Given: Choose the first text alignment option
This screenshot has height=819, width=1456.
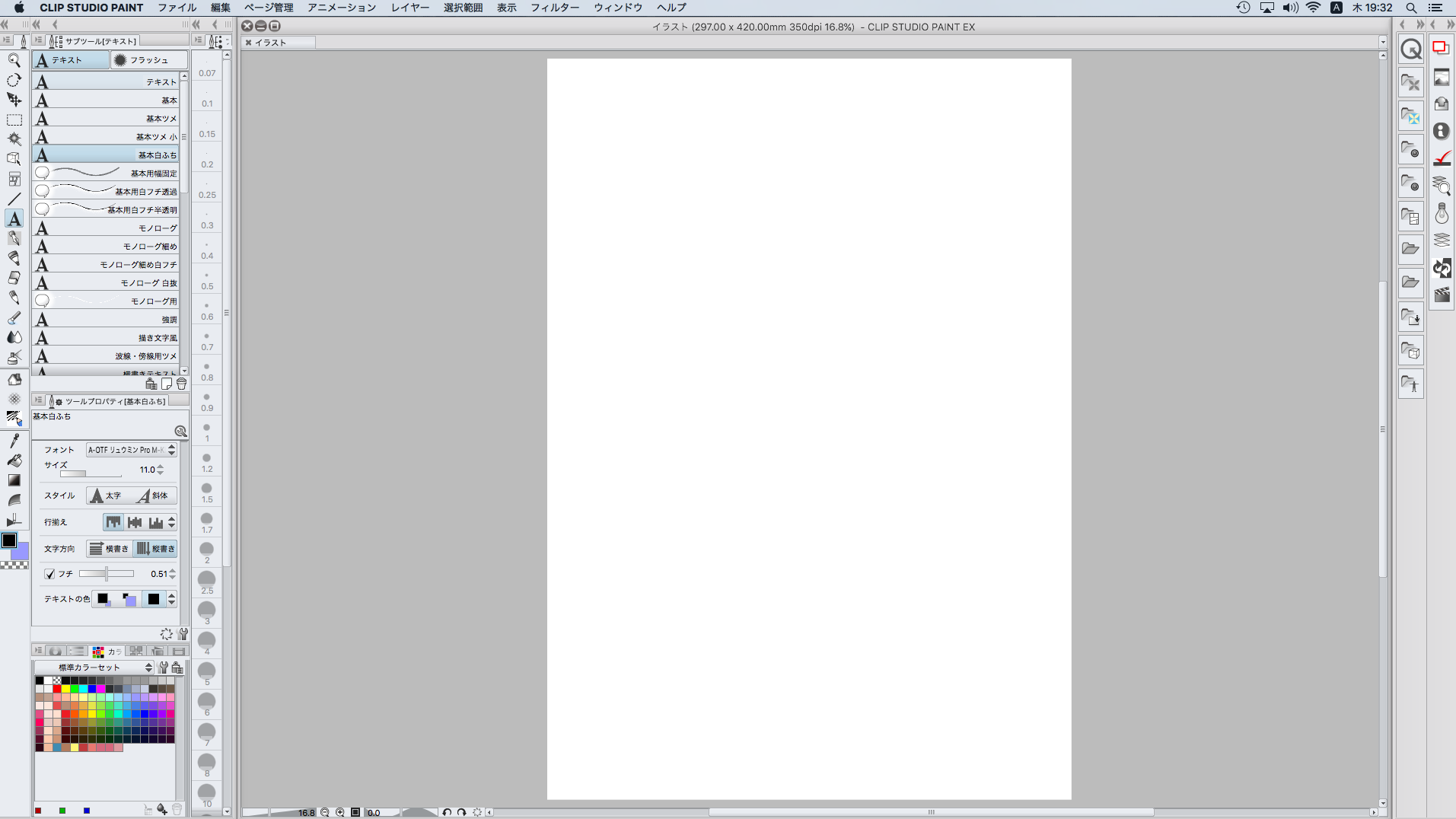Looking at the screenshot, I should 113,522.
